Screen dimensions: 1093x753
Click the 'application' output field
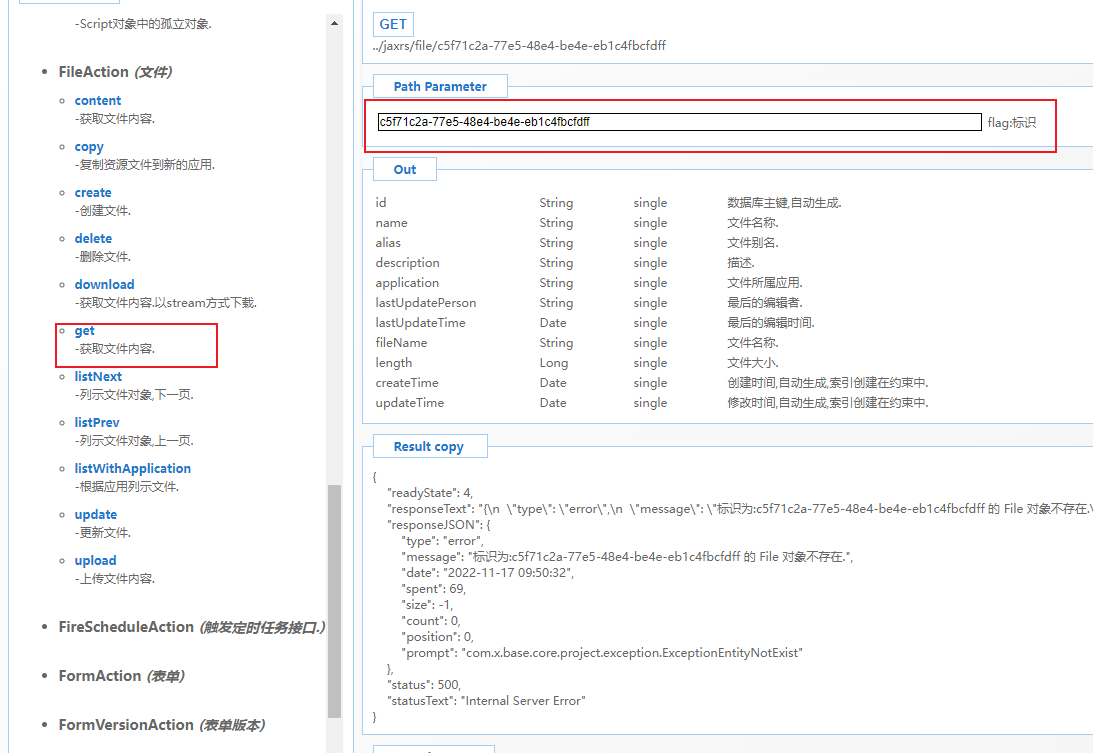(x=407, y=283)
